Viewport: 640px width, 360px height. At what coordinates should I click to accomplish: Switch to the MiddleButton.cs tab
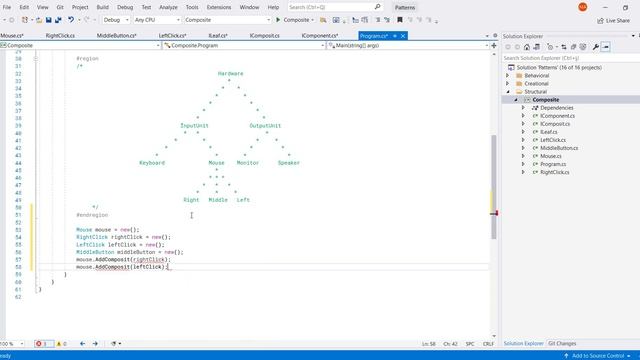pyautogui.click(x=117, y=36)
